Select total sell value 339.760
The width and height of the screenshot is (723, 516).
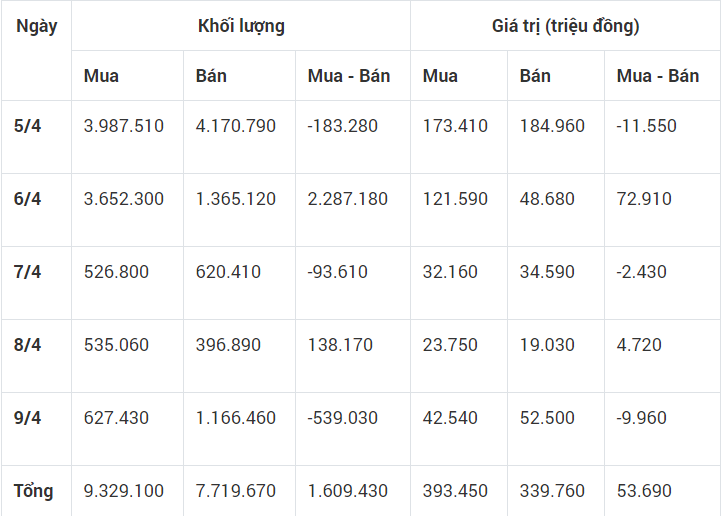[552, 491]
